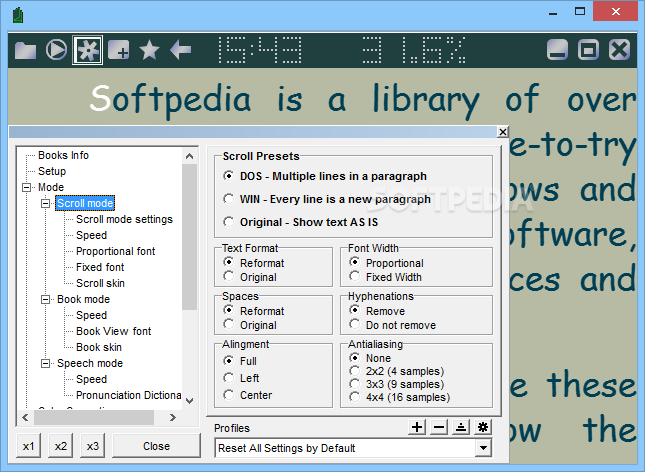
Task: Click the profile save icon button
Action: click(x=461, y=427)
